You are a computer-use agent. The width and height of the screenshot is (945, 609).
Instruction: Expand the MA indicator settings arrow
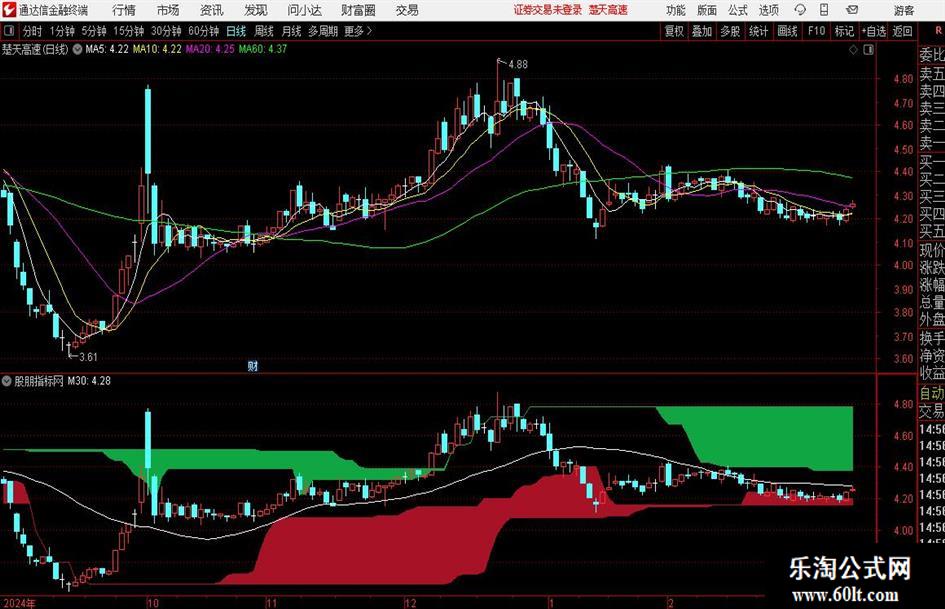coord(77,49)
